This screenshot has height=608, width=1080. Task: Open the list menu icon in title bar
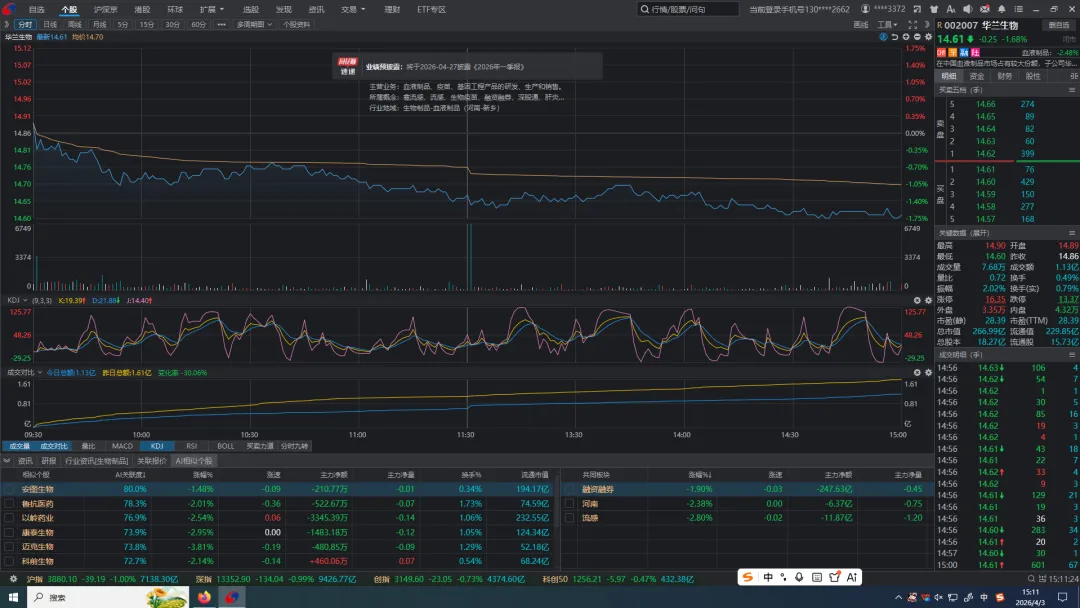coord(1019,9)
